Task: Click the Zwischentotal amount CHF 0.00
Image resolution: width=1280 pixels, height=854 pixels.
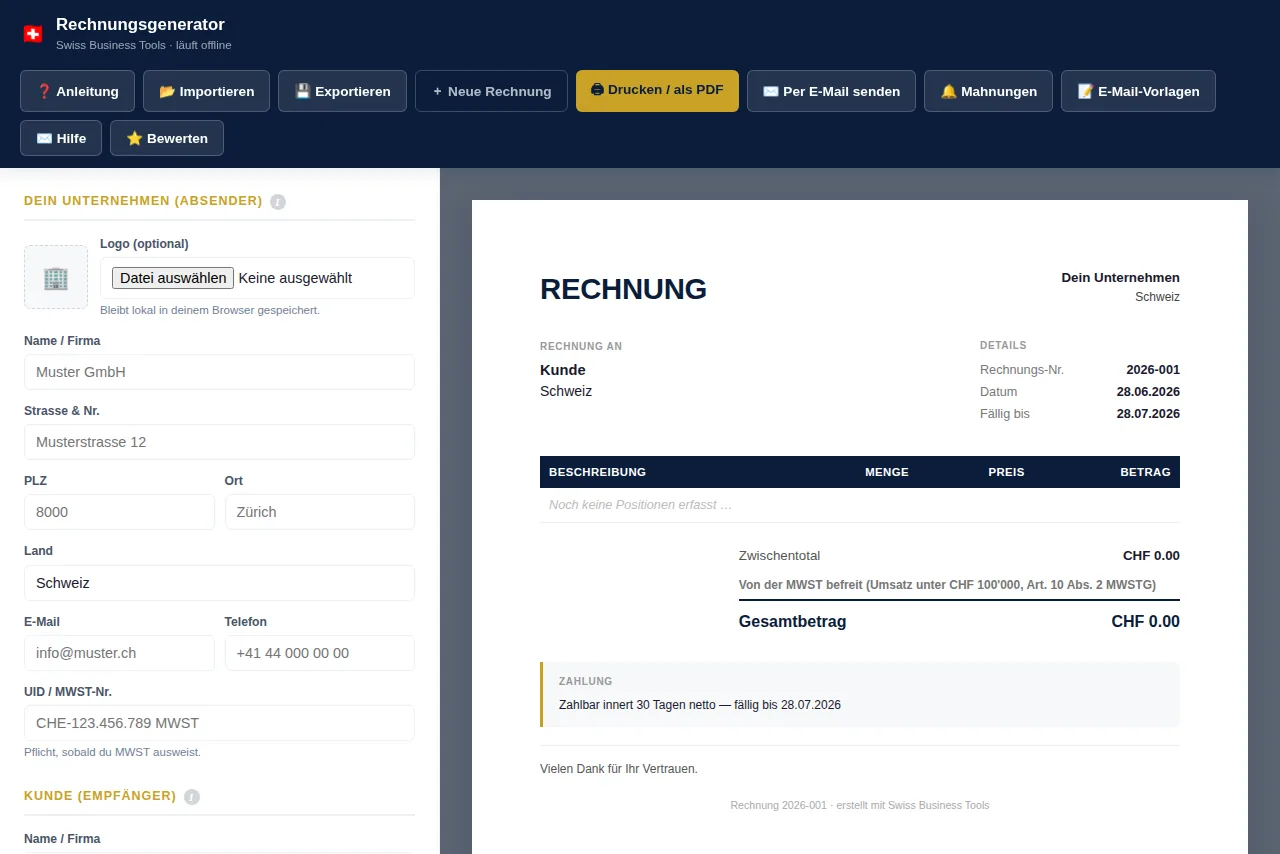Action: pyautogui.click(x=1151, y=556)
